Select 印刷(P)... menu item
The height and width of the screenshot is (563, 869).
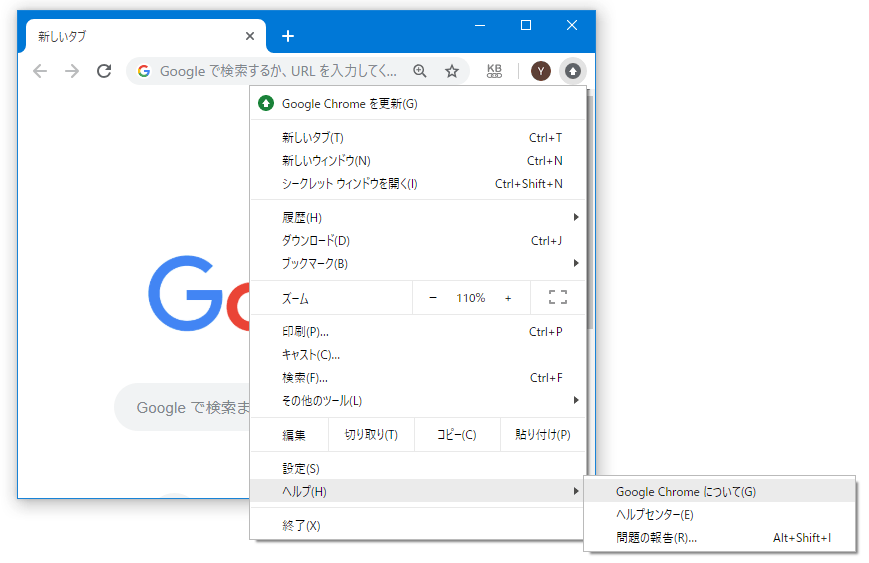[418, 331]
